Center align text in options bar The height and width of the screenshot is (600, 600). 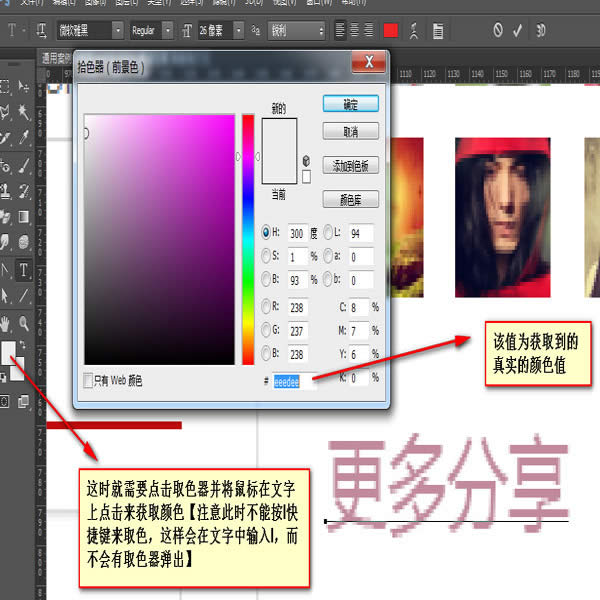[x=354, y=30]
